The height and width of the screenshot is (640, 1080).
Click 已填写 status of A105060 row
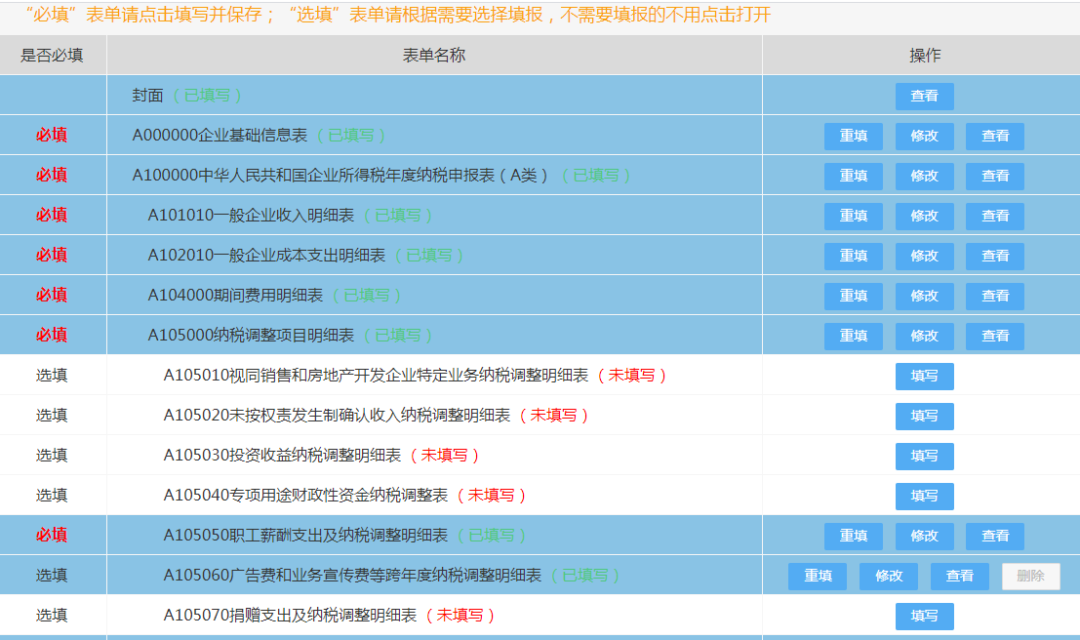585,575
